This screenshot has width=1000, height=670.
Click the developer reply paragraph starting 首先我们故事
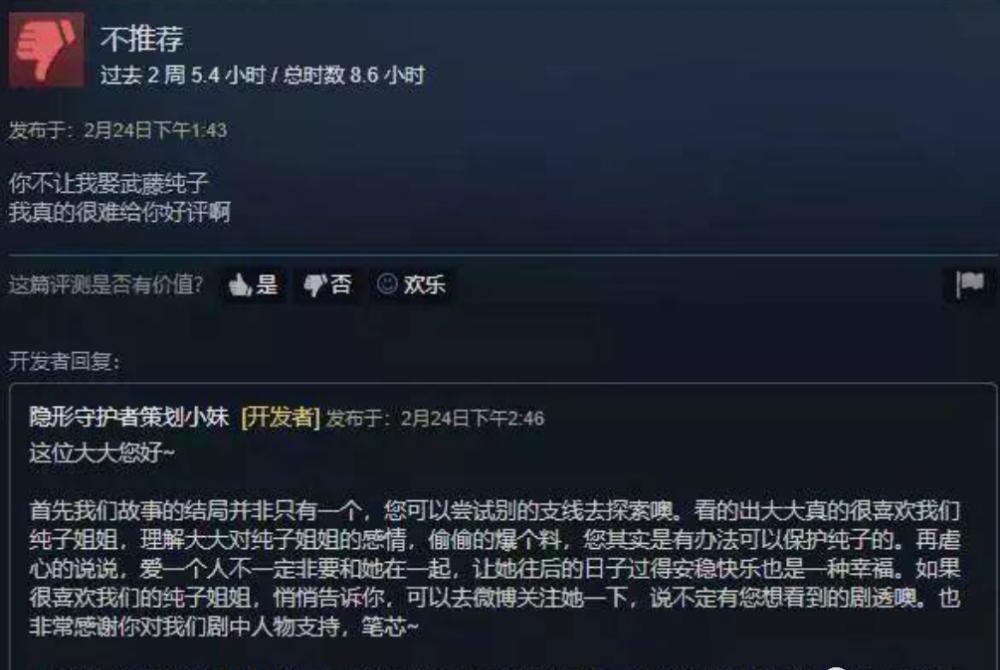[494, 569]
